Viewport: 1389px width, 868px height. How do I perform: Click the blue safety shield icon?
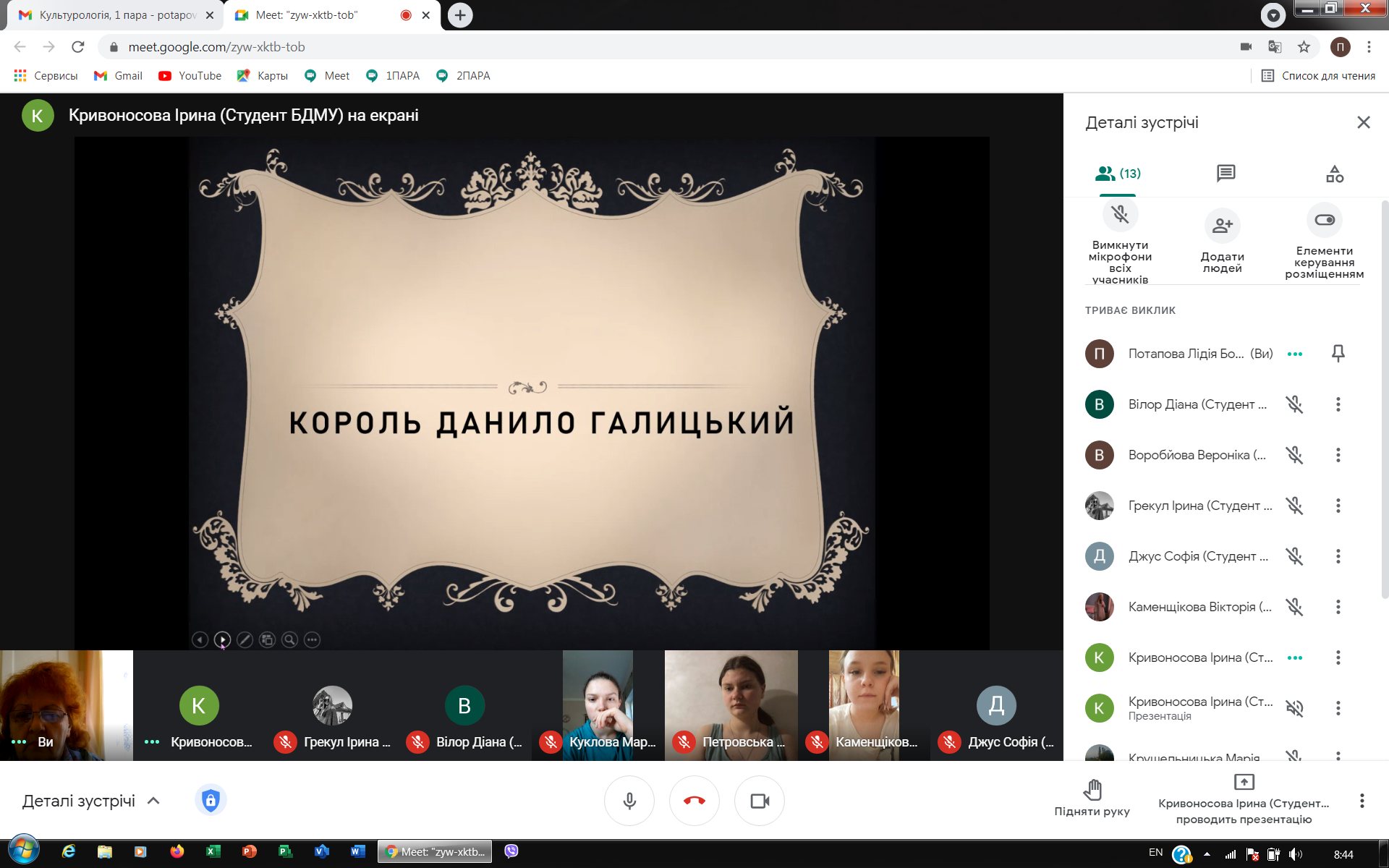pos(211,801)
